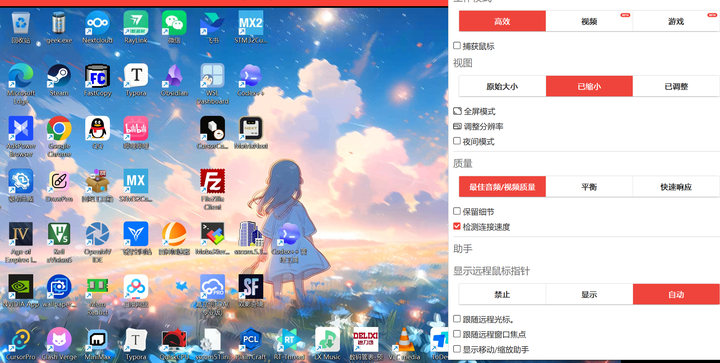Launch the Obsidian desktop shortcut
The height and width of the screenshot is (363, 720).
click(x=174, y=76)
